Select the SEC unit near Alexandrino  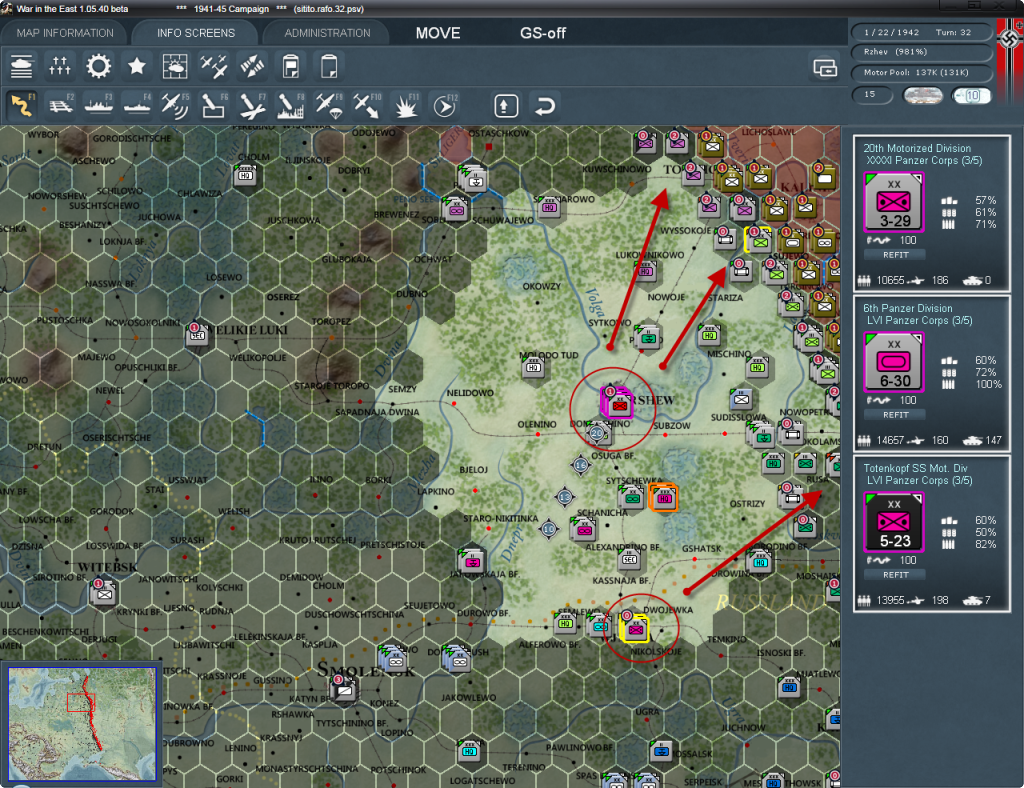630,558
